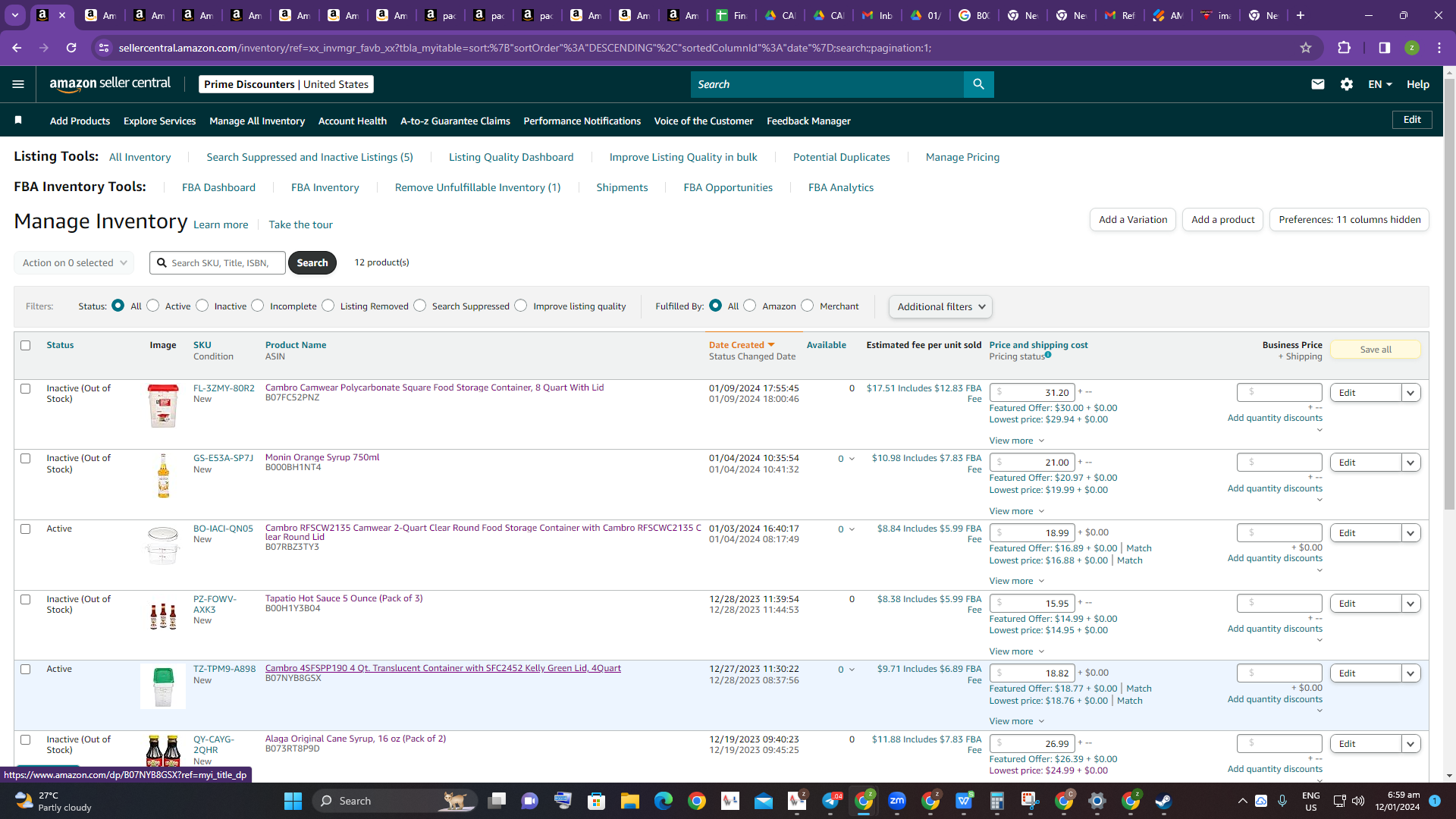The height and width of the screenshot is (819, 1456).
Task: Open the settings gear icon
Action: 1347,84
